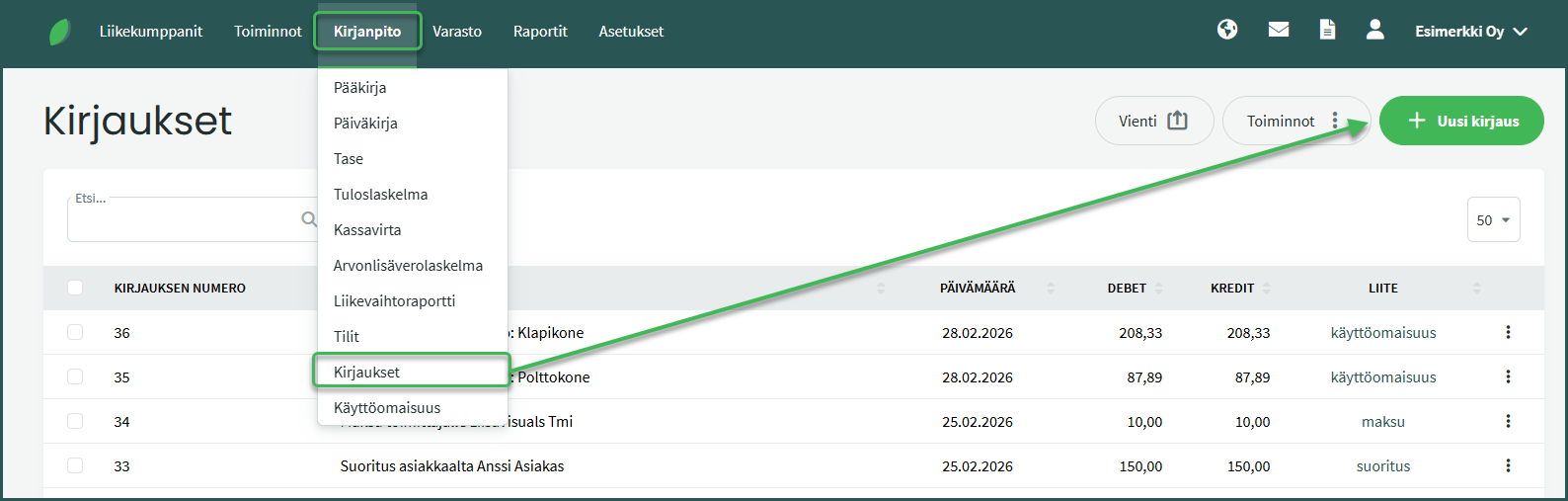This screenshot has height=501, width=1568.
Task: Select the checkbox for entry 33
Action: point(75,465)
